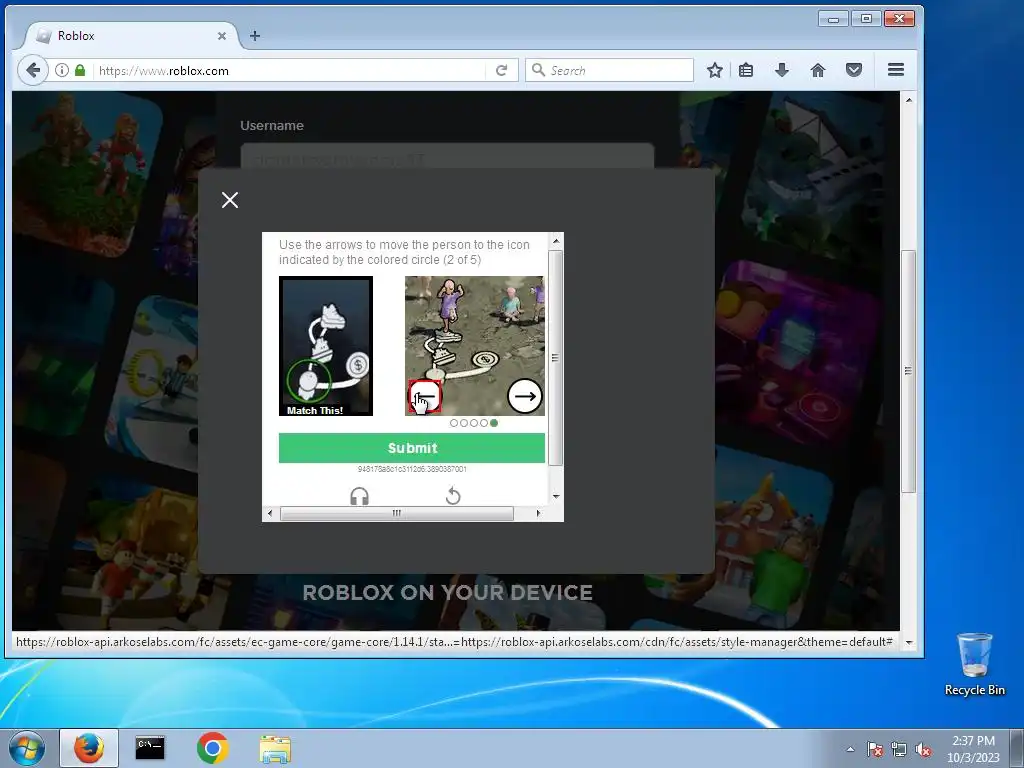
Task: Click the left arrow in the captcha image
Action: 424,396
